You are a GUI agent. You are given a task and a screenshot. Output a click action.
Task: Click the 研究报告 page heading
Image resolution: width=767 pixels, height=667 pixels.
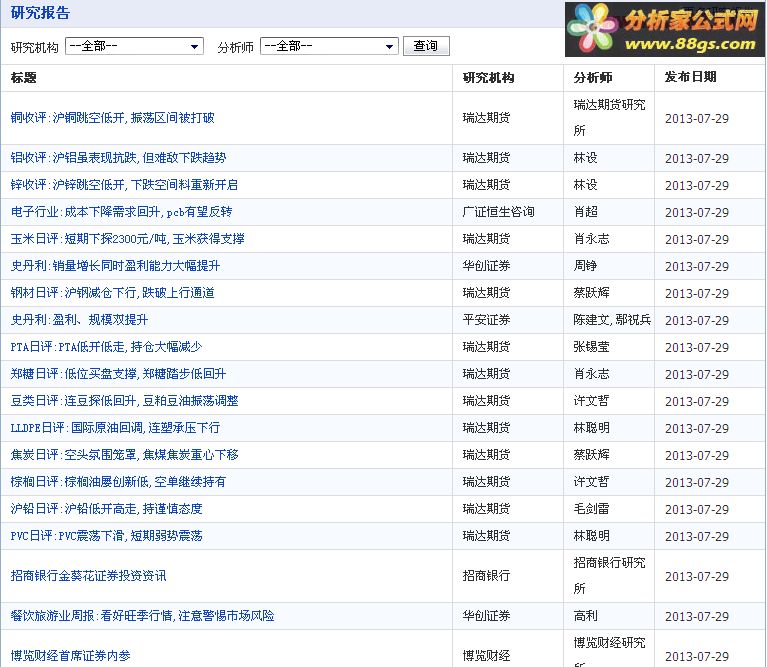pyautogui.click(x=40, y=13)
